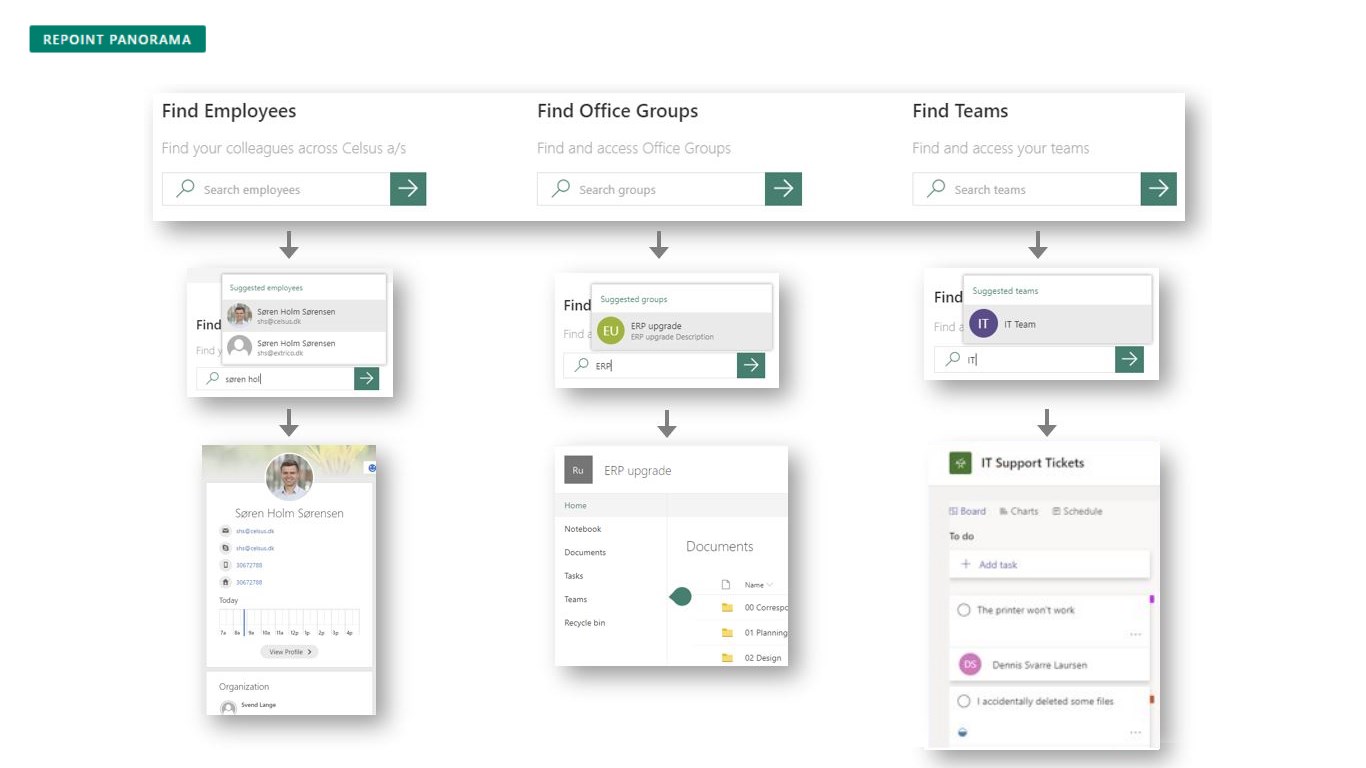Viewport: 1366px width, 768px height.
Task: Click Add task under To do
Action: click(x=989, y=565)
